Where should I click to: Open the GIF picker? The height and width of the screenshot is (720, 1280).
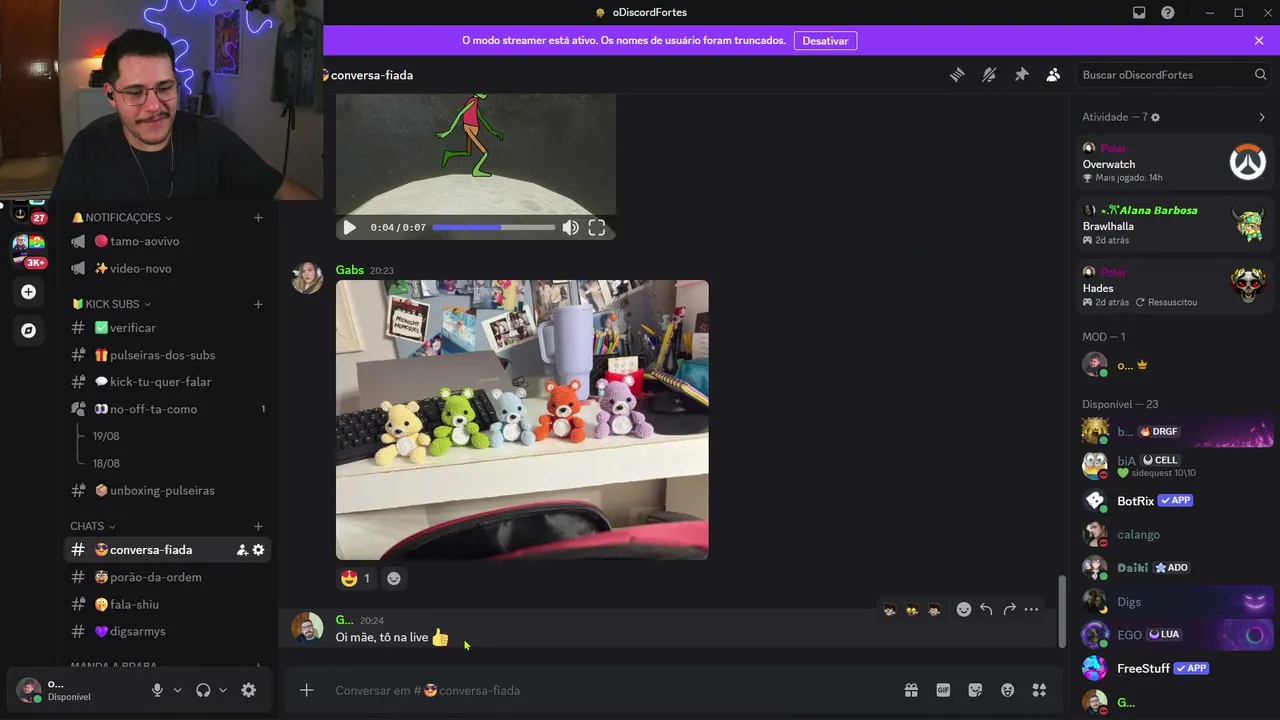(x=943, y=690)
